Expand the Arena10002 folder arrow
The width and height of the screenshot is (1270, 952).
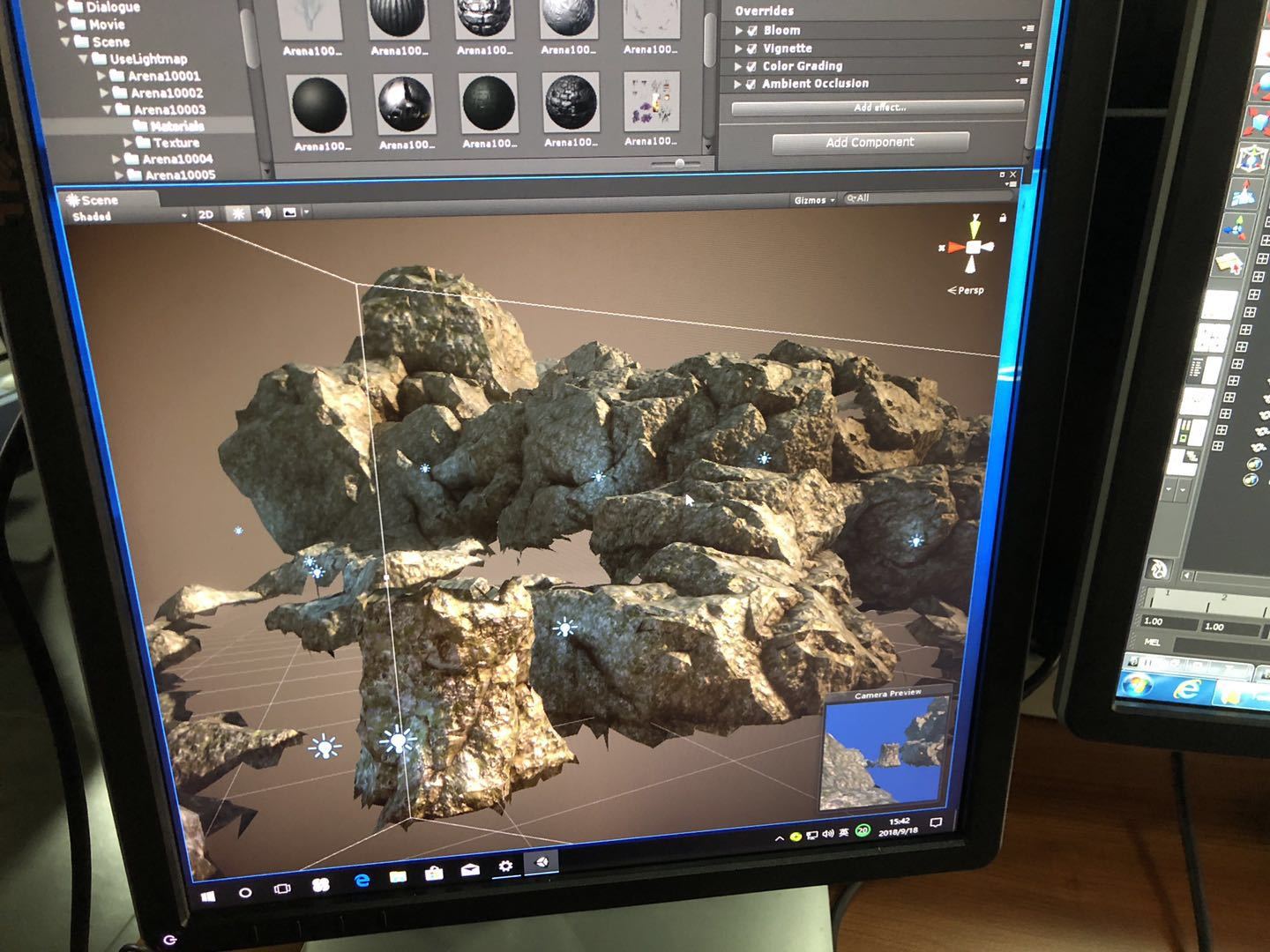[x=104, y=93]
